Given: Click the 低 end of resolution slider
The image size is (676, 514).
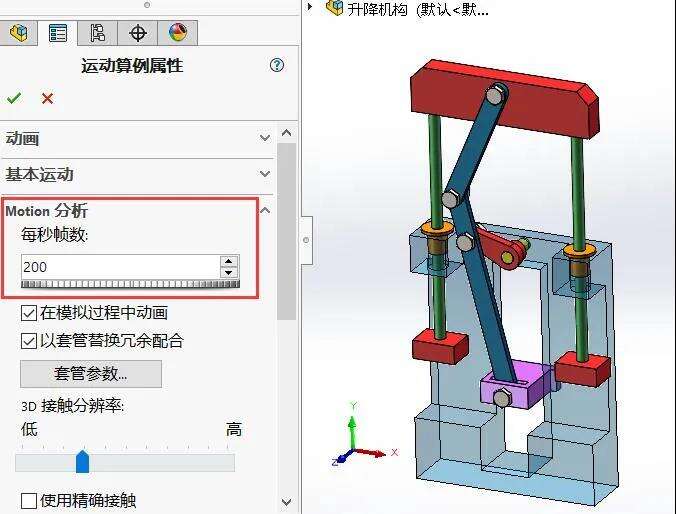Looking at the screenshot, I should pyautogui.click(x=29, y=429).
